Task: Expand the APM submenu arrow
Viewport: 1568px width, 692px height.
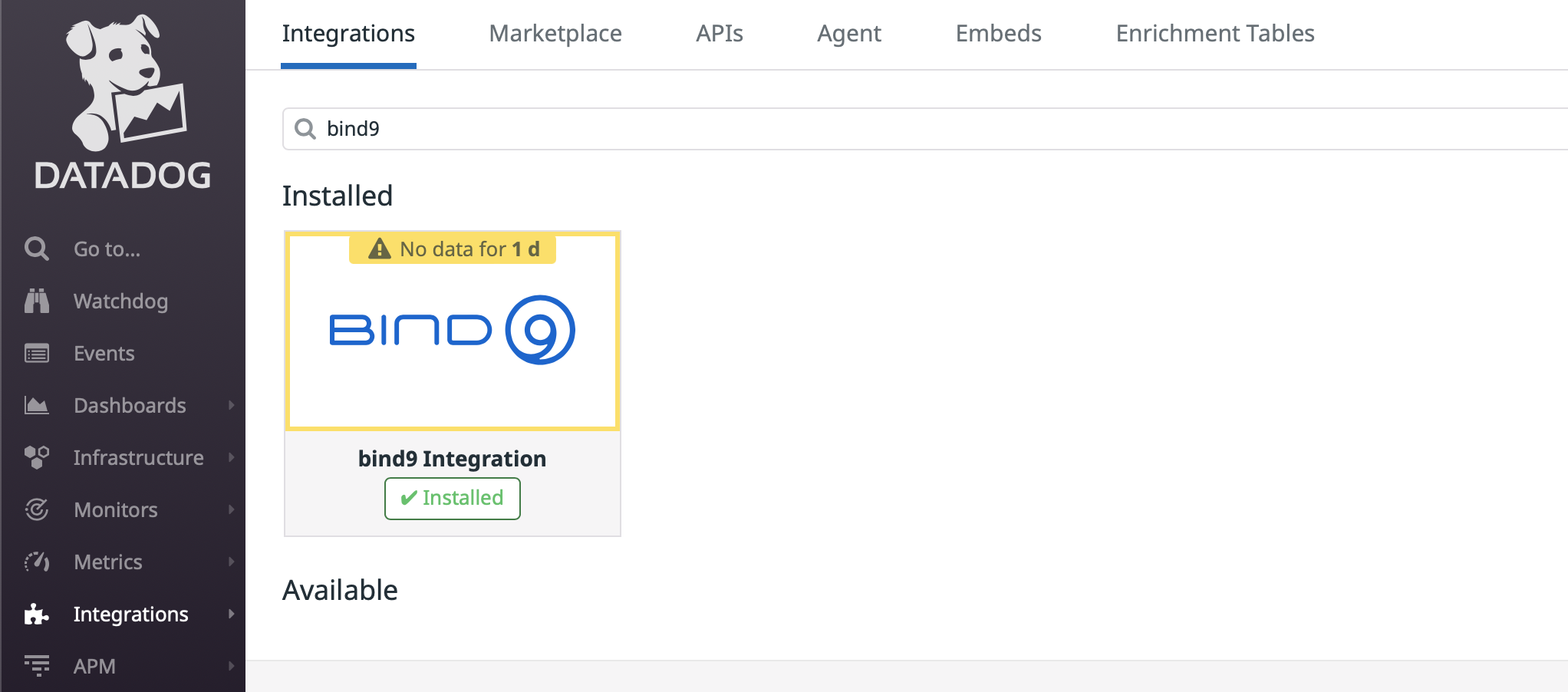Action: (231, 666)
